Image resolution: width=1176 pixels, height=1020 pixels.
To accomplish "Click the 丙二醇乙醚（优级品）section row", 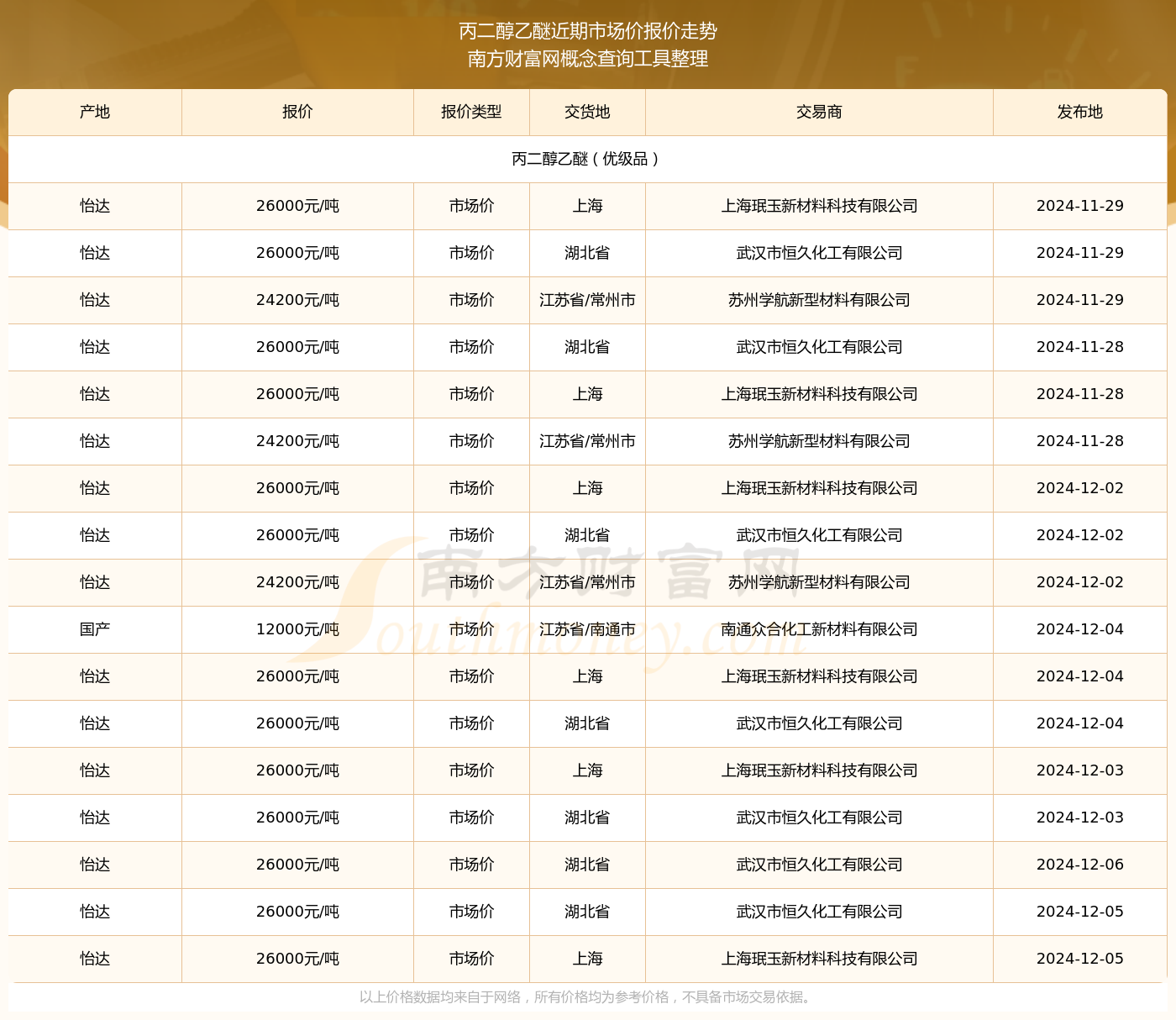I will point(587,159).
